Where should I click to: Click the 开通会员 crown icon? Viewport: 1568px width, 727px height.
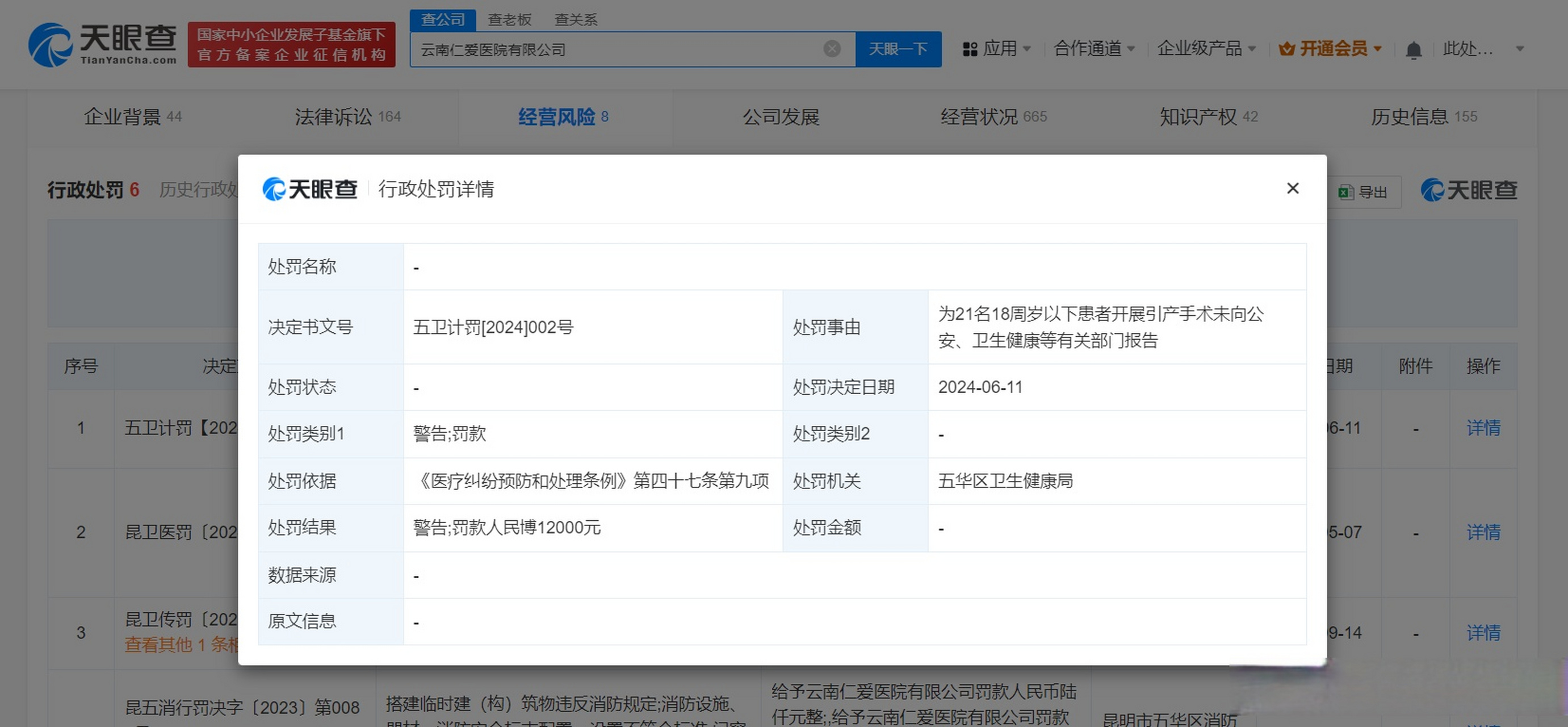pyautogui.click(x=1287, y=49)
